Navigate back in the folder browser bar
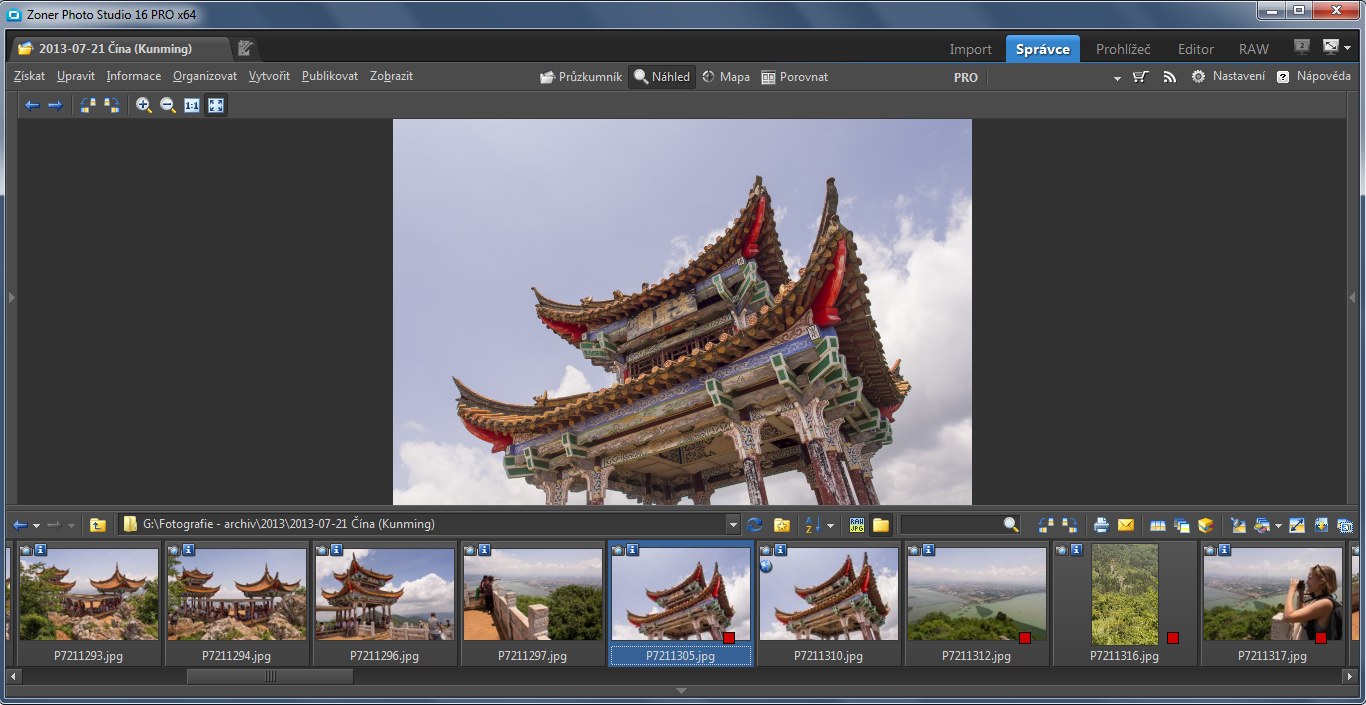Viewport: 1366px width, 705px height. (20, 525)
